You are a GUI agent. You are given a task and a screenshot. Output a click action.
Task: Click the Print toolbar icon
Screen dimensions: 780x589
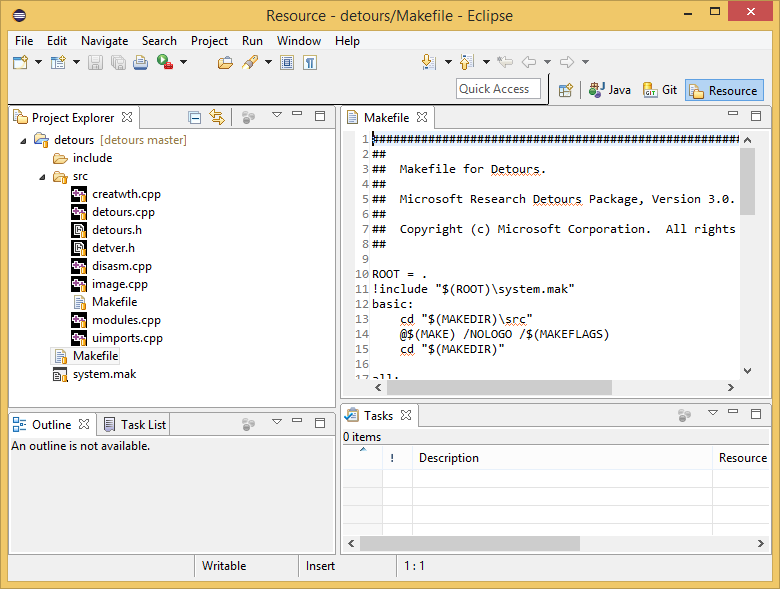point(140,62)
